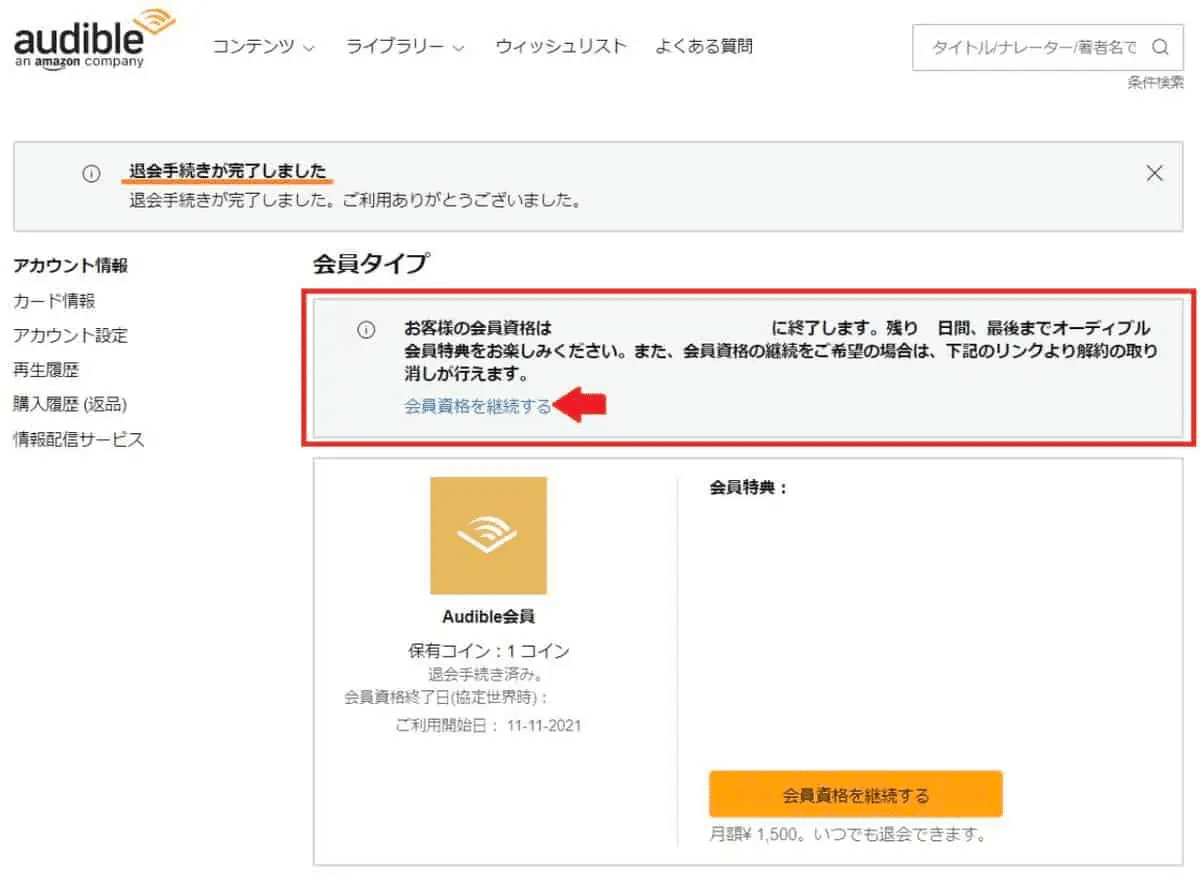Open the ウィッシュリスト page
Viewport: 1200px width, 888px height.
(561, 46)
